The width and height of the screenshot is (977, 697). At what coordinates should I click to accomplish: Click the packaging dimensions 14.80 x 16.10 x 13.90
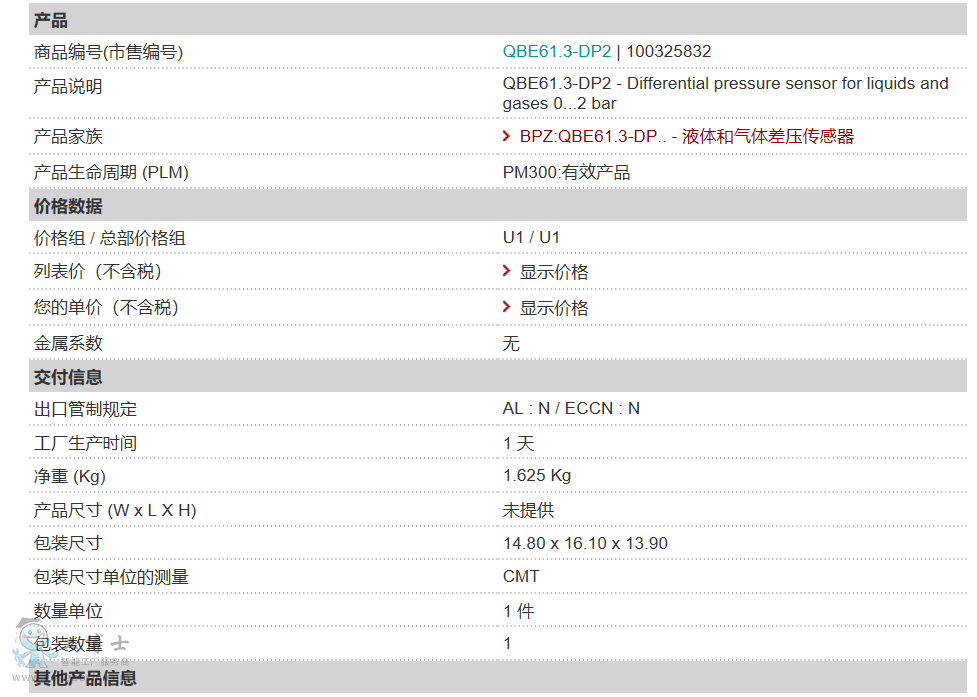tap(585, 544)
